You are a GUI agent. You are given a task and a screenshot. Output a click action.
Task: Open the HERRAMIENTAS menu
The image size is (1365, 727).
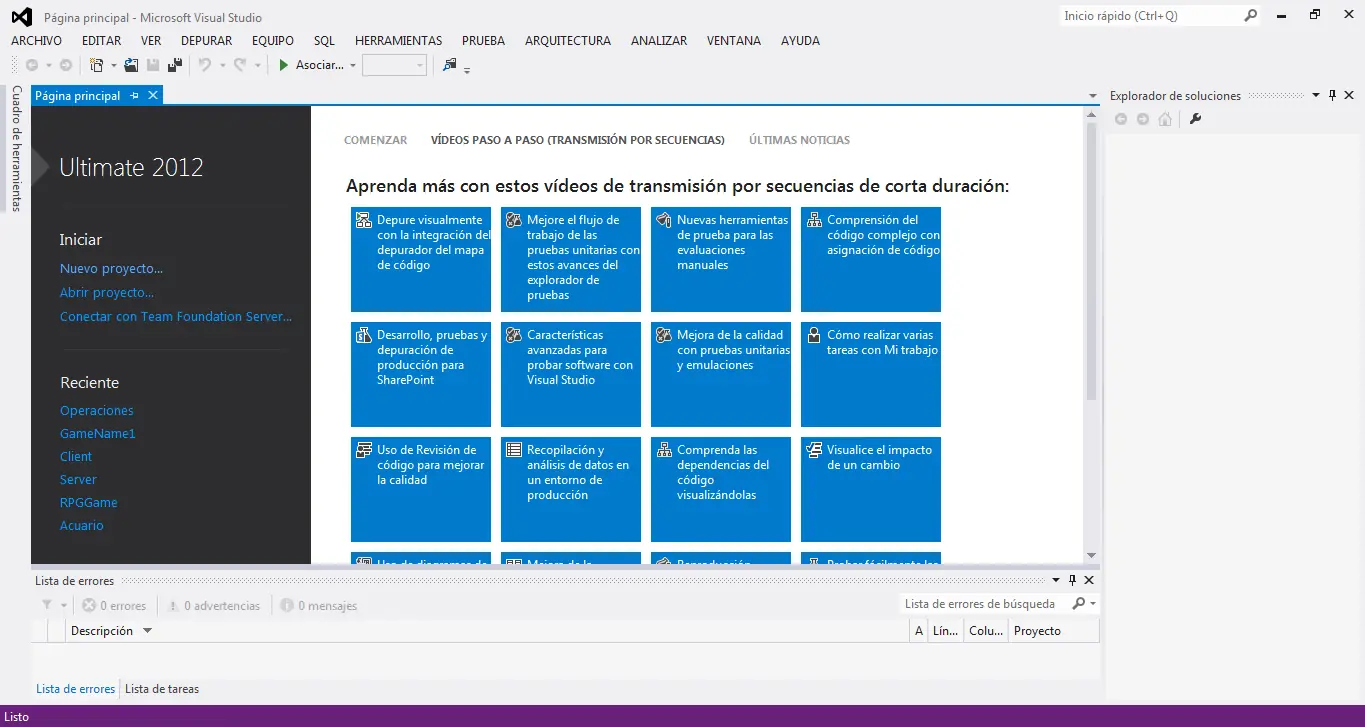[398, 41]
